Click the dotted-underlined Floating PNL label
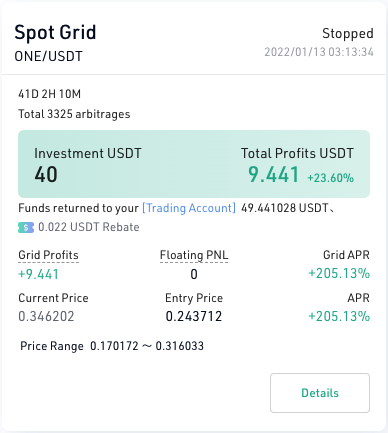 tap(194, 255)
